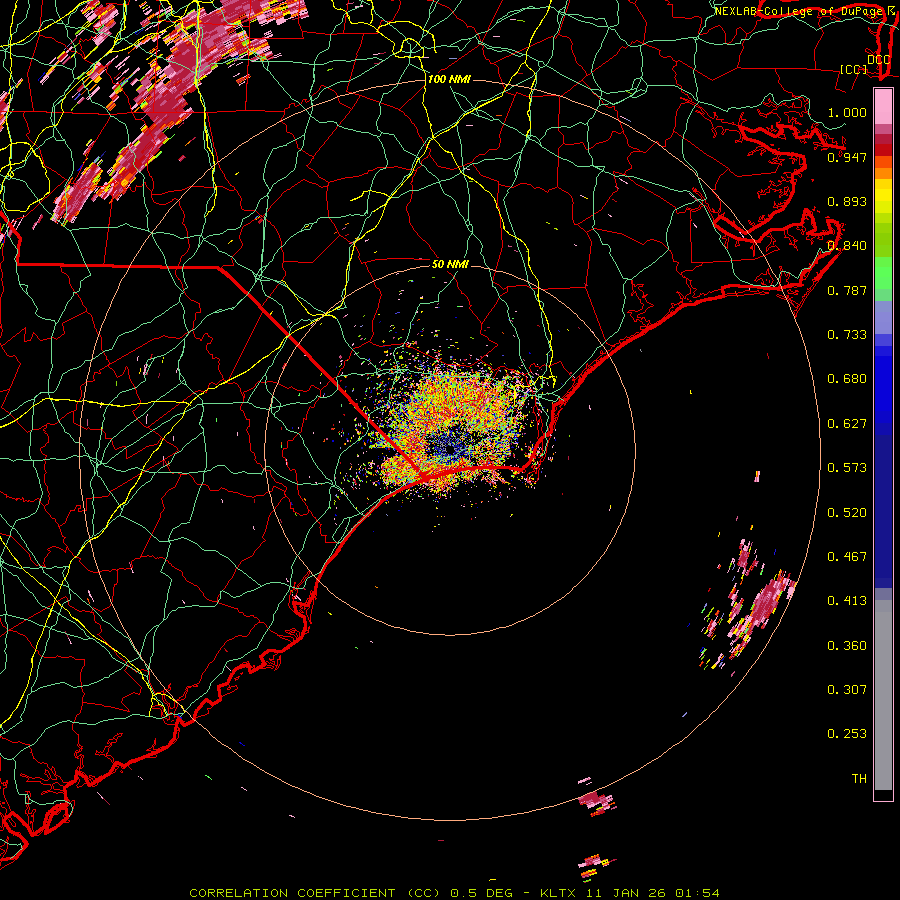Pick the light pink top color bar segment
Image resolution: width=900 pixels, height=900 pixels.
tap(883, 106)
